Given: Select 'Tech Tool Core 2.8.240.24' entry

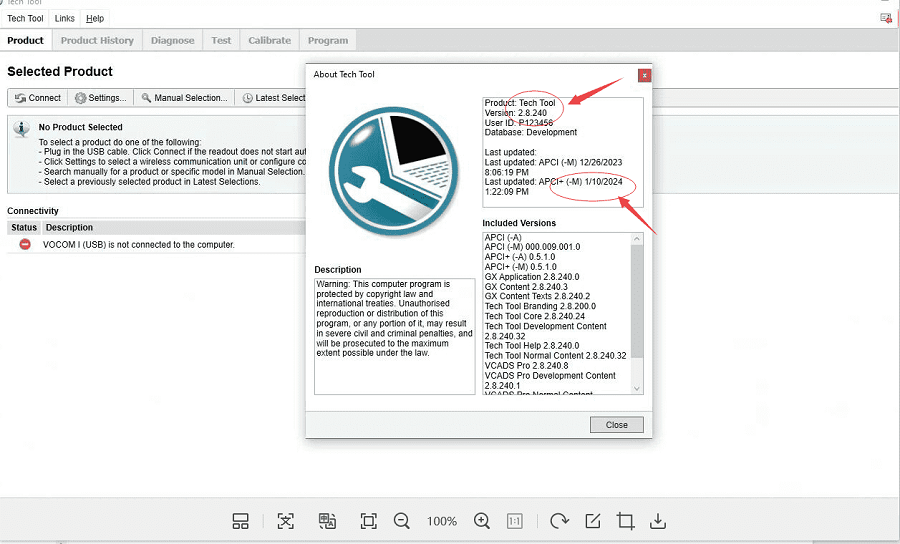Looking at the screenshot, I should 535,316.
